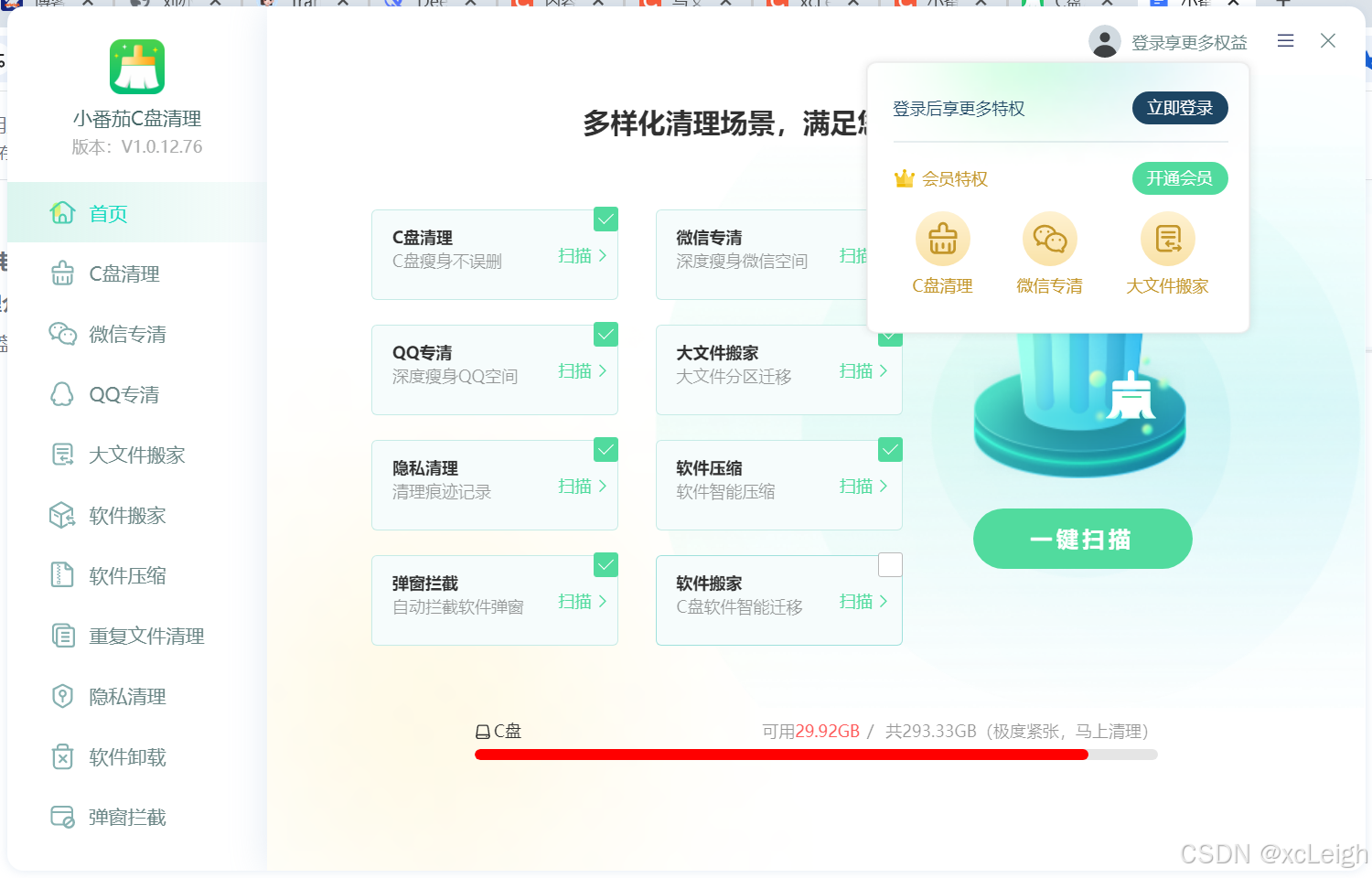
Task: Click the chevron next to C盘清理 扫描
Action: (603, 256)
